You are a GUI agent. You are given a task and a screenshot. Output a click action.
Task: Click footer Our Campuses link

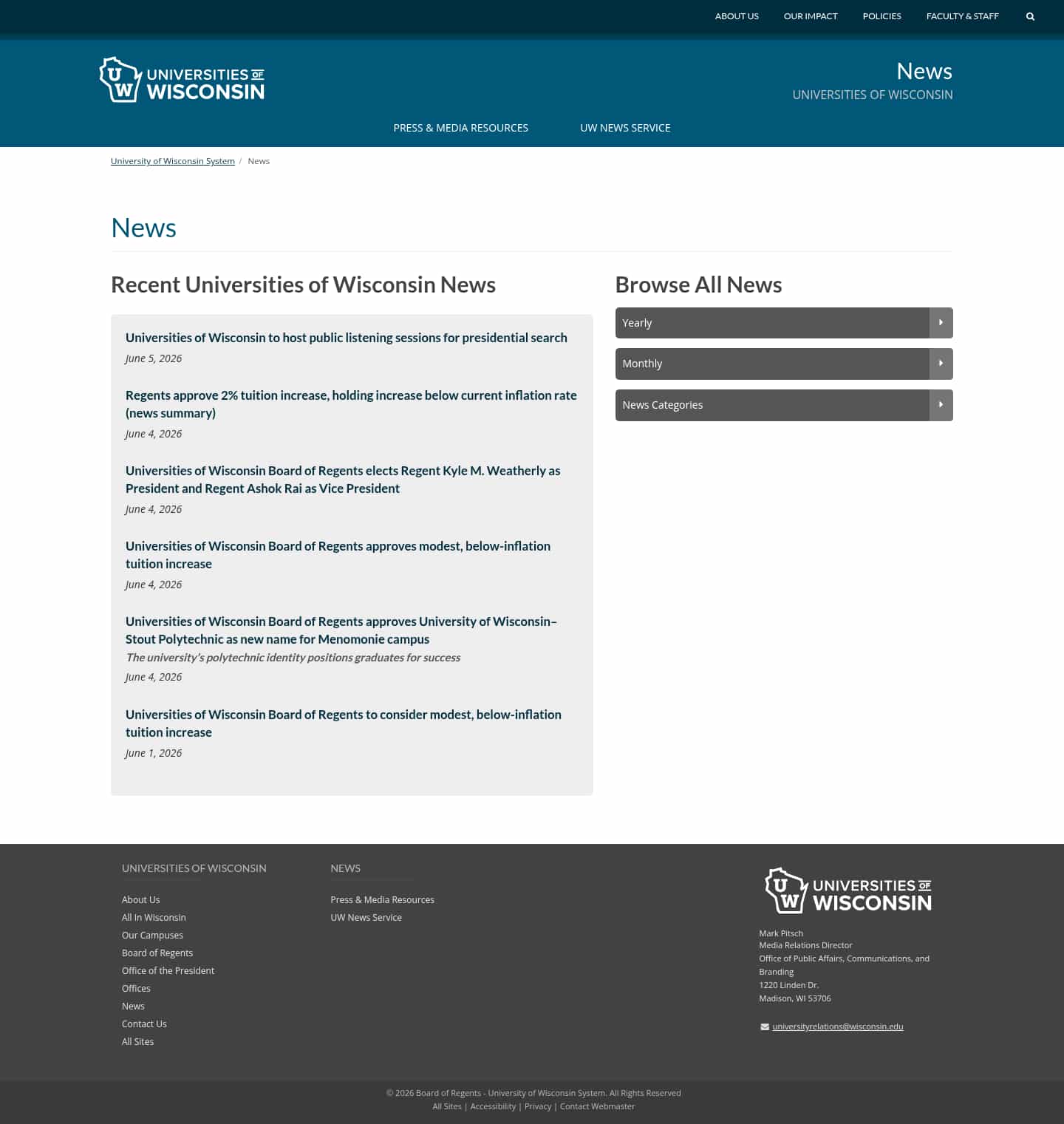pos(152,935)
